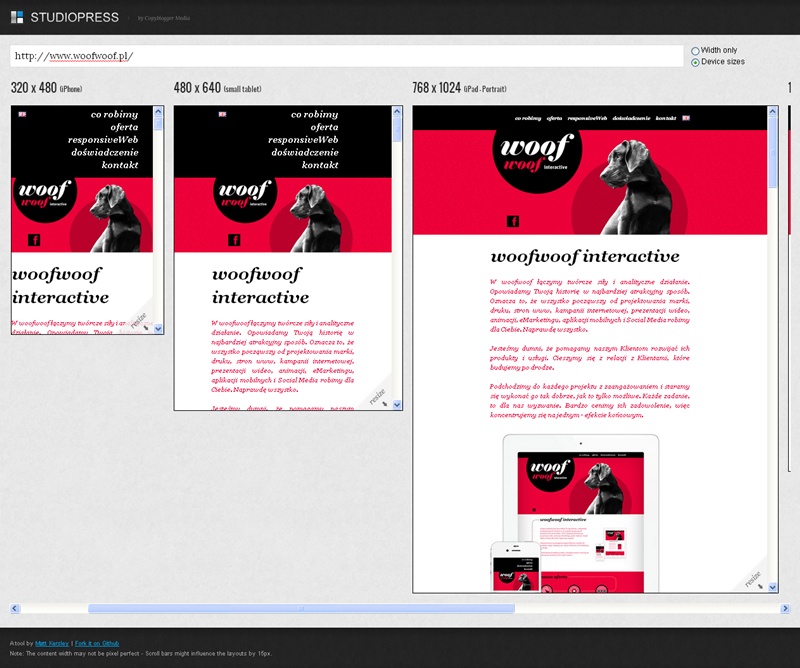Viewport: 800px width, 668px height.
Task: Click the Facebook icon in iPhone preview
Action: click(33, 239)
